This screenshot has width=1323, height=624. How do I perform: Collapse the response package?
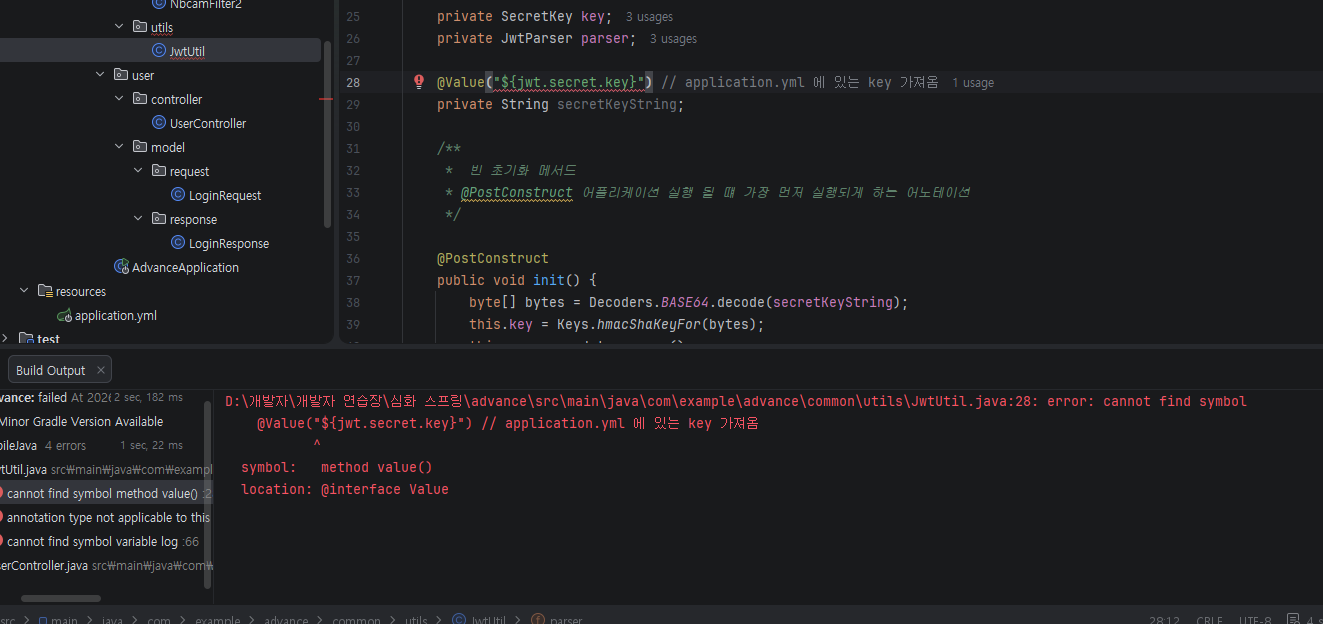(138, 219)
